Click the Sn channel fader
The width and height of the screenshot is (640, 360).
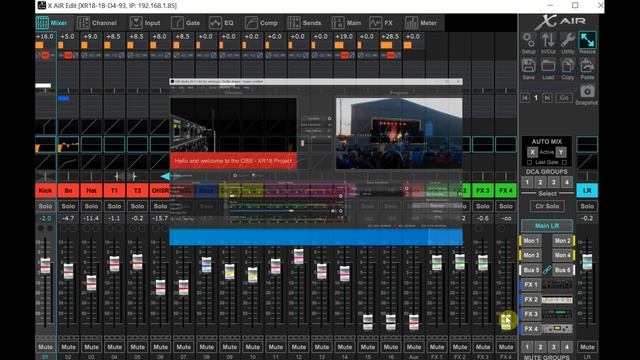point(68,271)
